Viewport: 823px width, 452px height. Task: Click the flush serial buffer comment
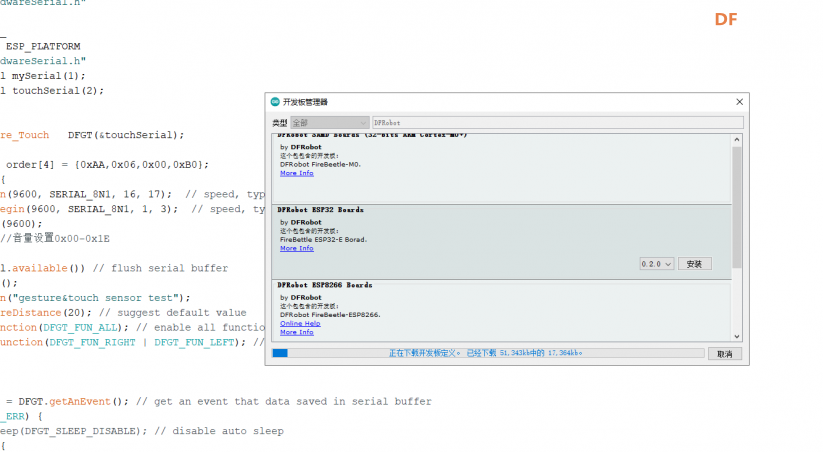160,268
